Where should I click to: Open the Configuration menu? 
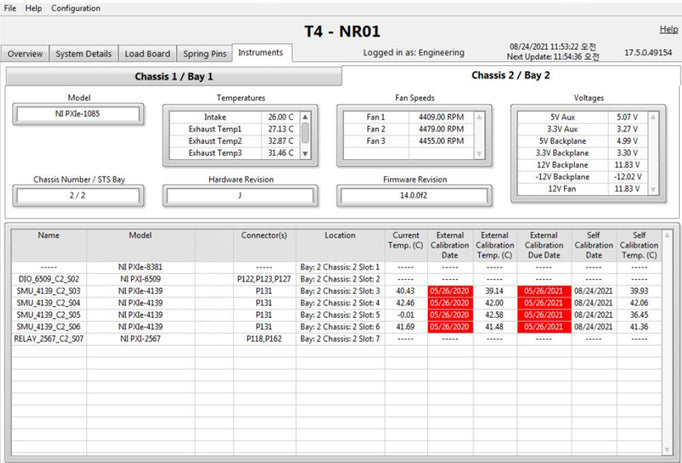coord(76,8)
